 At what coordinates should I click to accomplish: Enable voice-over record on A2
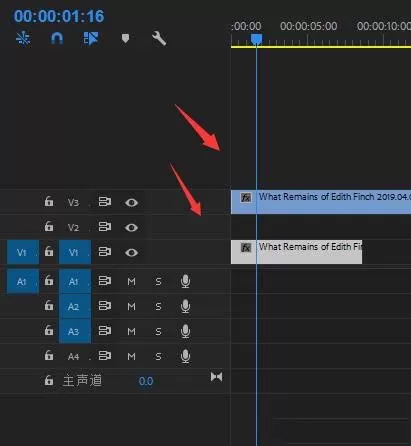pos(185,306)
